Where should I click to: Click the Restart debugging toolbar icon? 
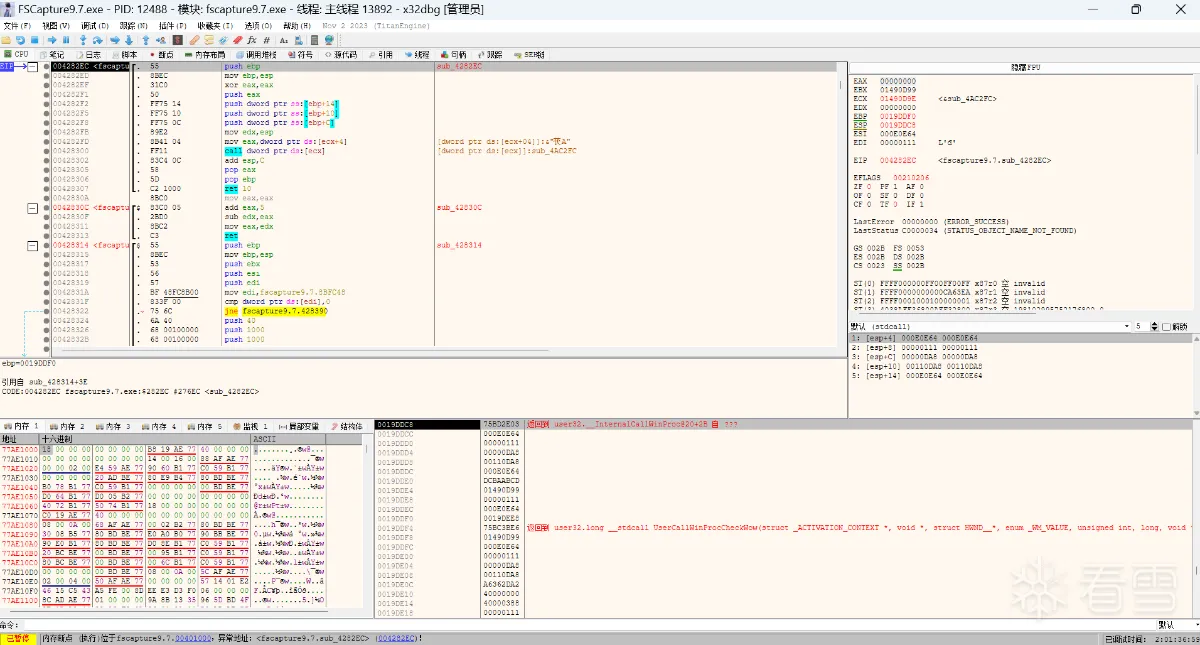coord(20,40)
